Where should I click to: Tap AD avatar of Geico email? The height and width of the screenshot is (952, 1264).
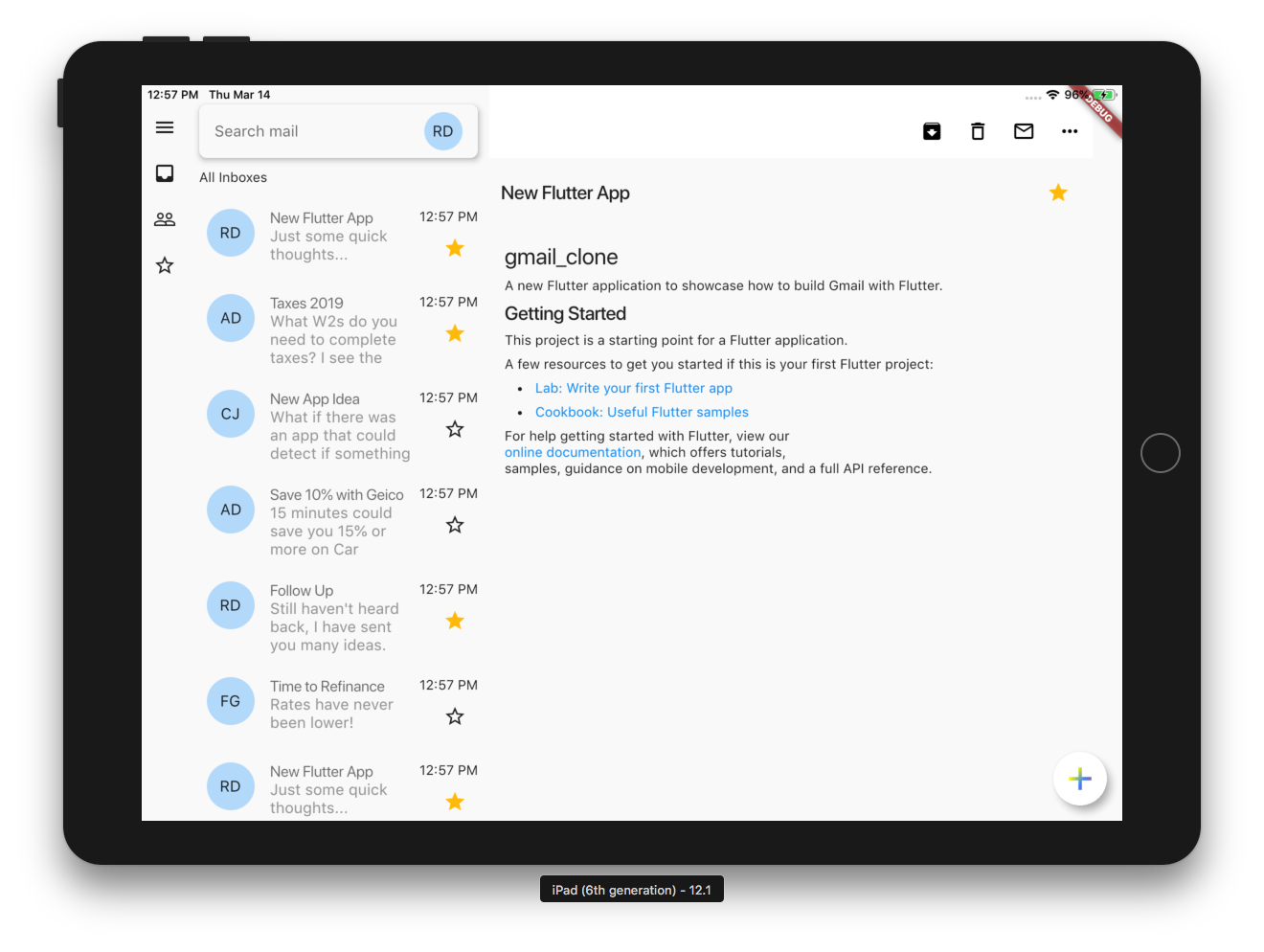pos(231,510)
